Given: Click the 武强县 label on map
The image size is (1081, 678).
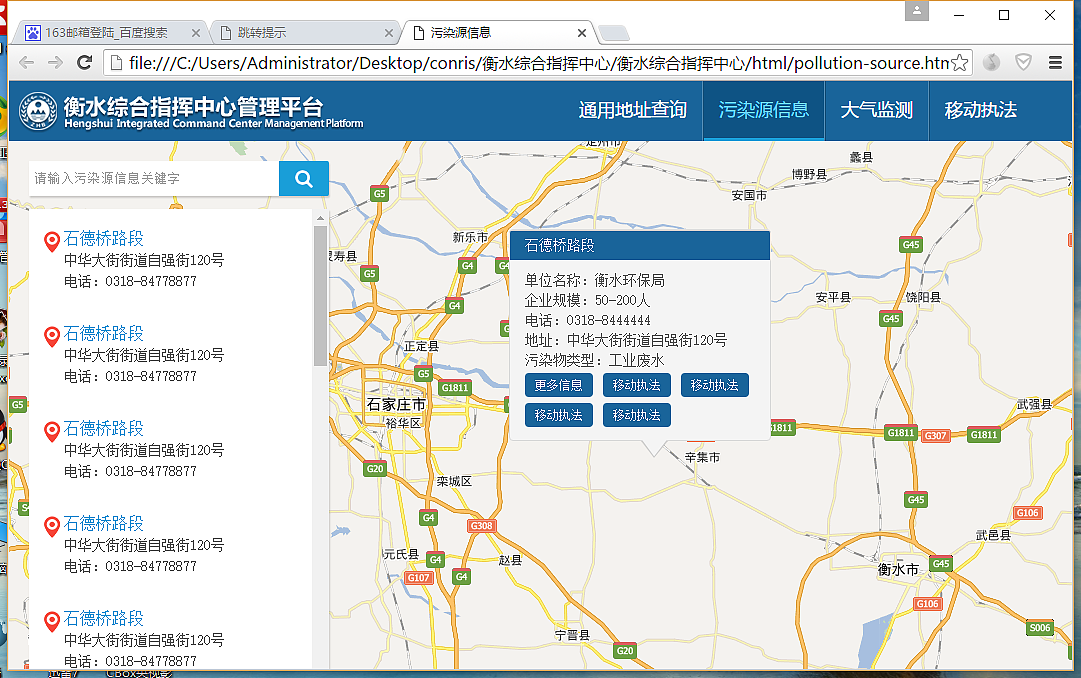Looking at the screenshot, I should point(1034,404).
